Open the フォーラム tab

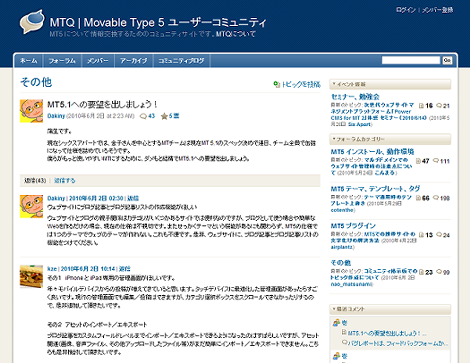[x=62, y=61]
